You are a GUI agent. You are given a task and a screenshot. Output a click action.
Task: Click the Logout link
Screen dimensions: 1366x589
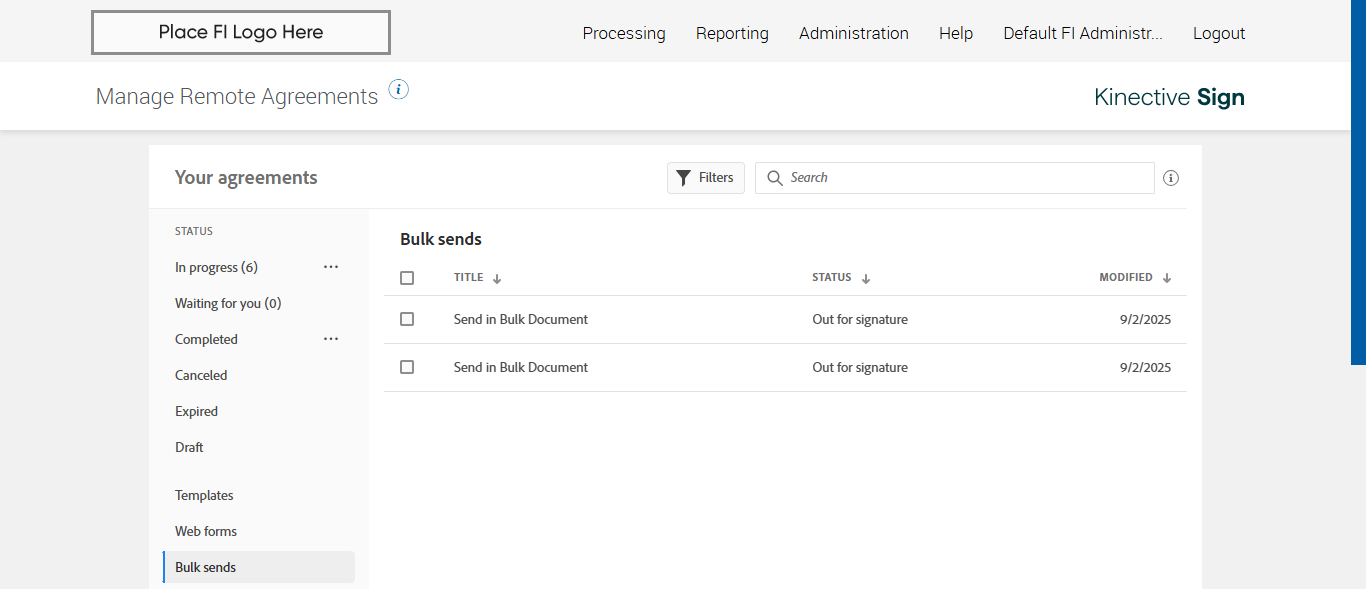point(1219,33)
